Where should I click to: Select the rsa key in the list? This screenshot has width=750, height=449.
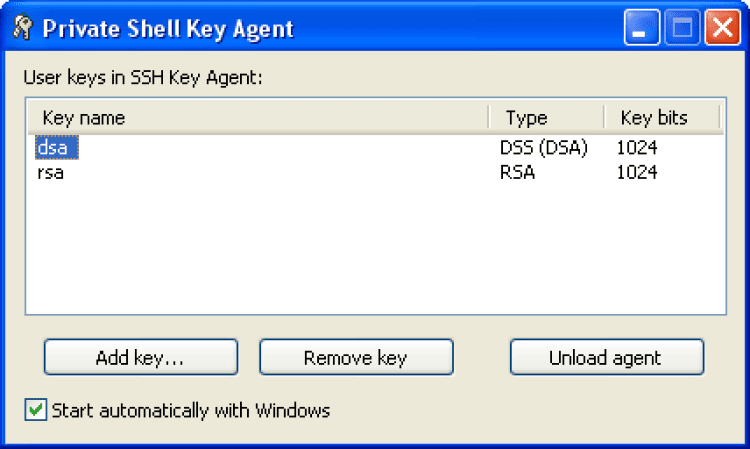50,172
